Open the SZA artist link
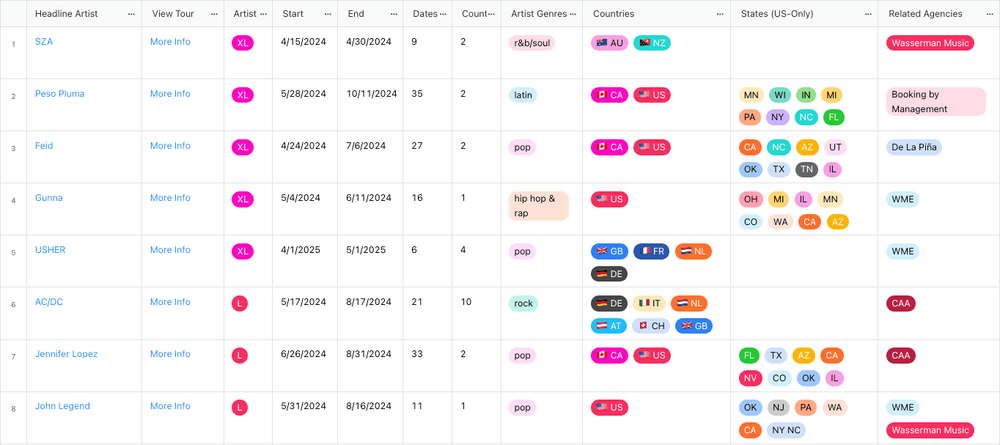The height and width of the screenshot is (445, 1000). point(44,41)
